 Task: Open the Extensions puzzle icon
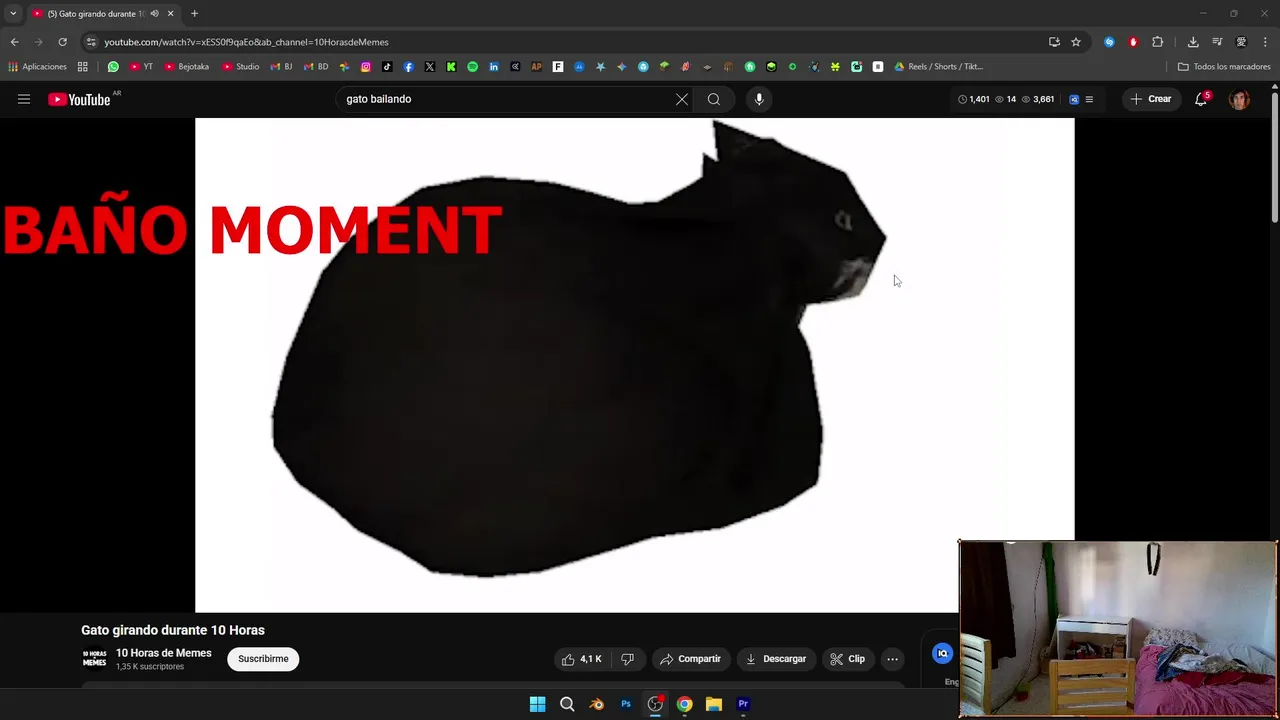1157,42
